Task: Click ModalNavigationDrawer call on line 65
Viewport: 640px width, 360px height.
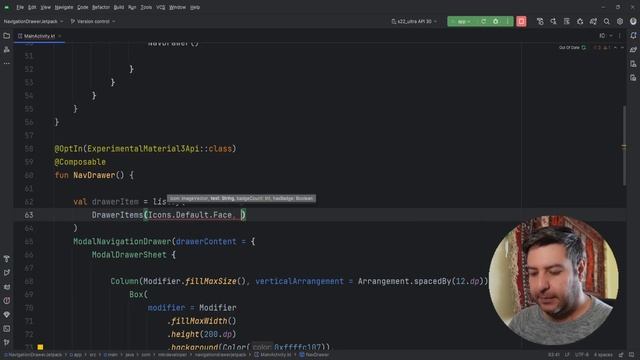Action: pos(122,241)
